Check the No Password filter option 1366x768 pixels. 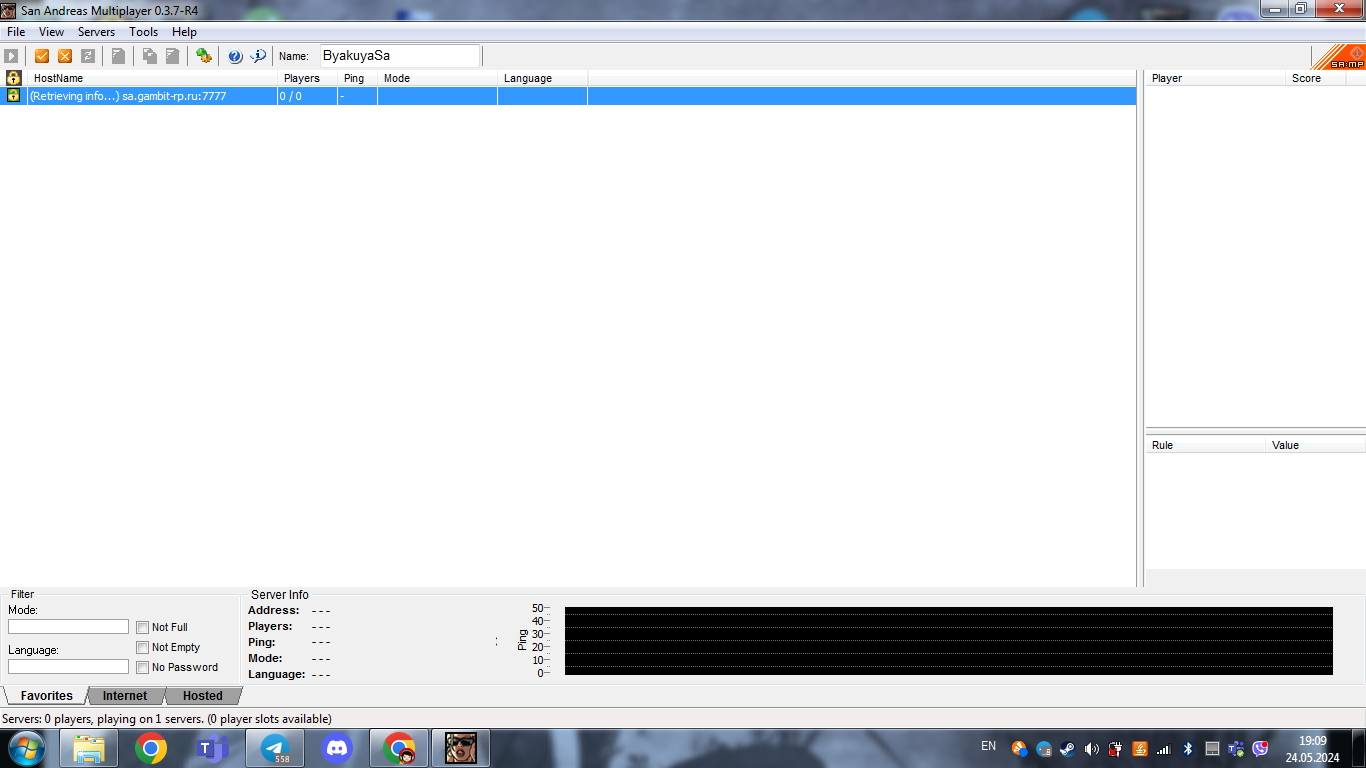[x=143, y=667]
